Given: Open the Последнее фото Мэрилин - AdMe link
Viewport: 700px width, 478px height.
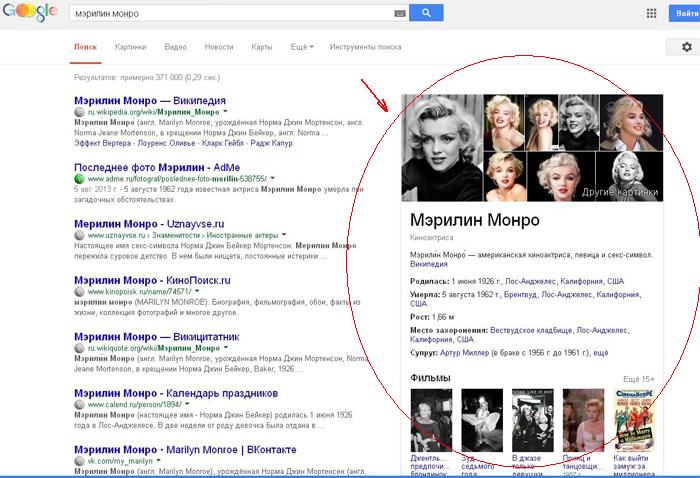Looking at the screenshot, I should pos(155,166).
